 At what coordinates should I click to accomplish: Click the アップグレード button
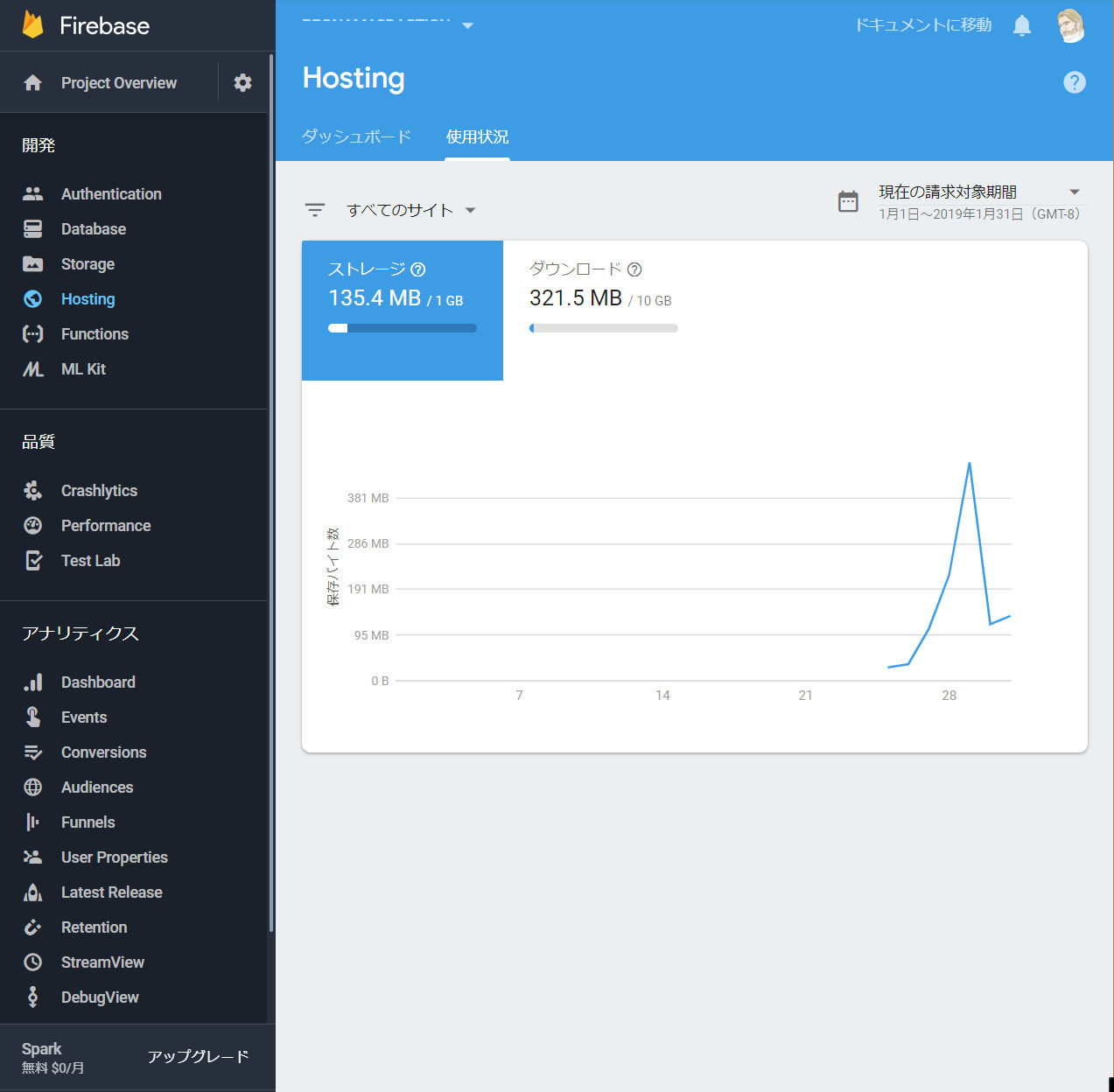[198, 1056]
